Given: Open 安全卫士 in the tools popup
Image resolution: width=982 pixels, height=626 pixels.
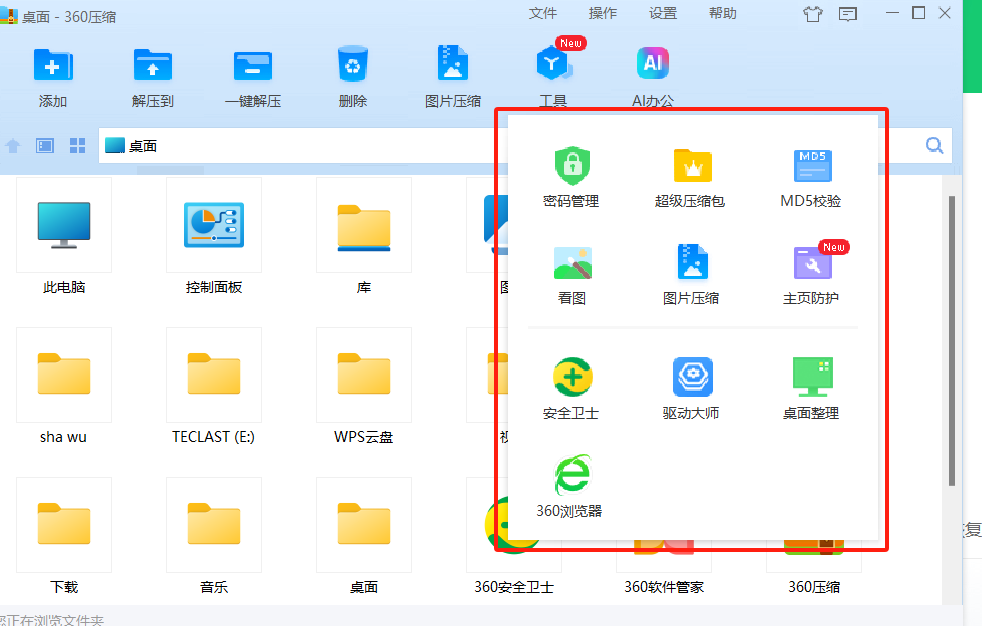Looking at the screenshot, I should (571, 388).
